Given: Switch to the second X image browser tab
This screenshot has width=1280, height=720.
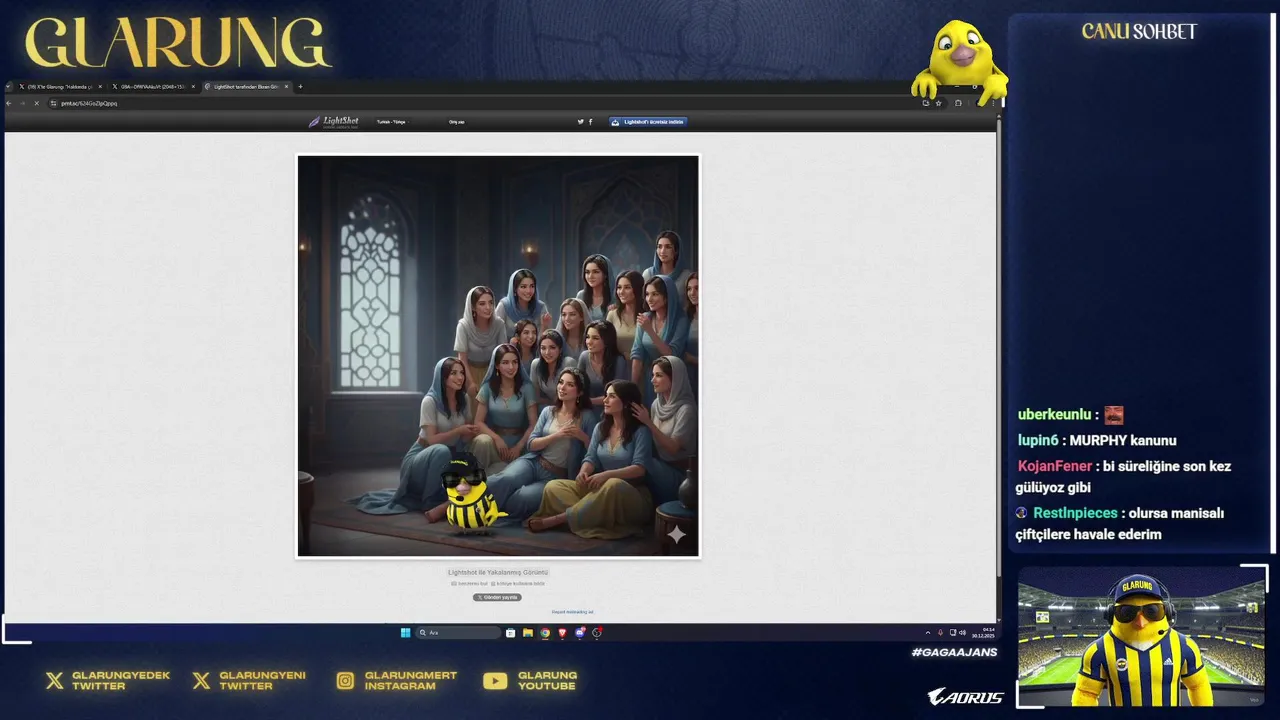Looking at the screenshot, I should click(154, 87).
